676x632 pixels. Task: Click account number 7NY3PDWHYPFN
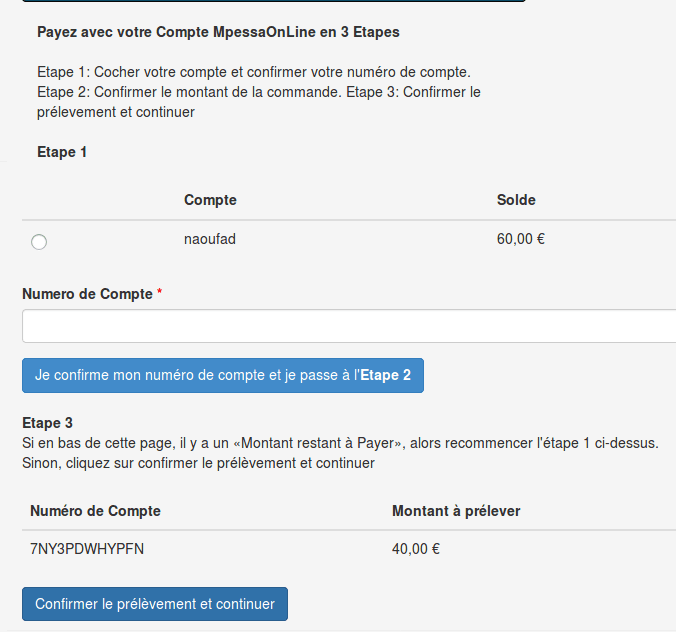click(x=87, y=549)
